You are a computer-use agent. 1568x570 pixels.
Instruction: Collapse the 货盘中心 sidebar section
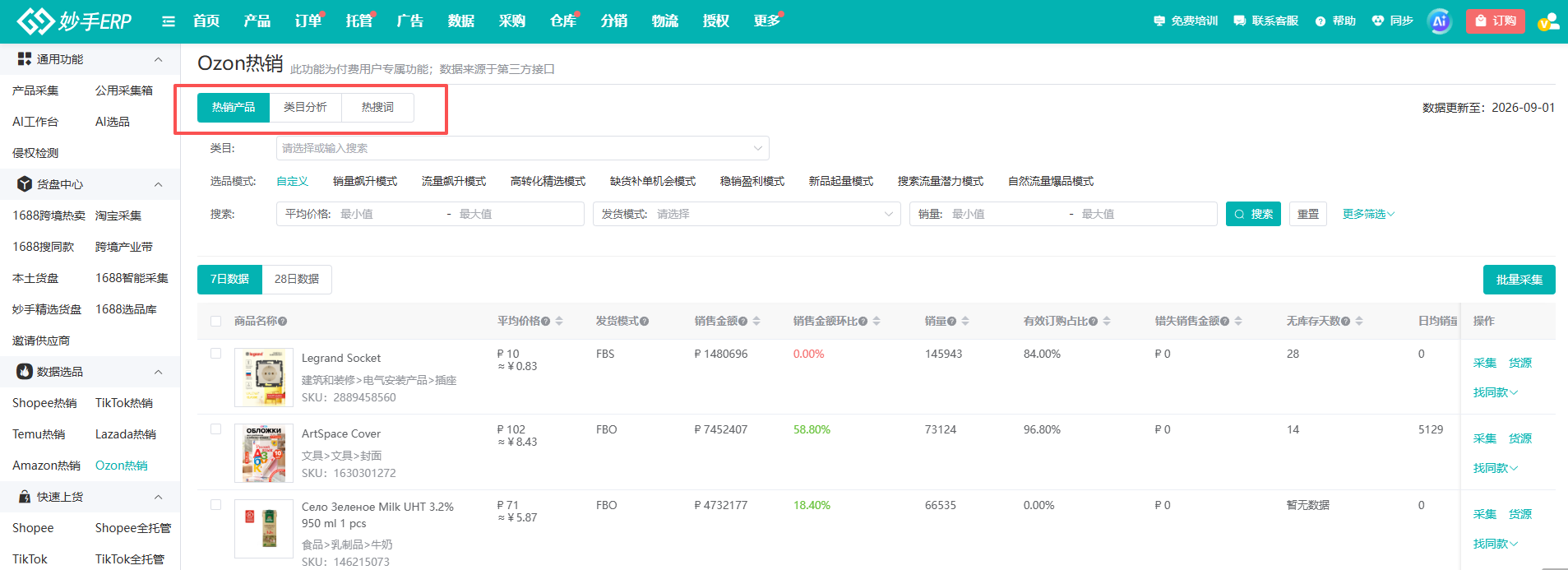159,184
